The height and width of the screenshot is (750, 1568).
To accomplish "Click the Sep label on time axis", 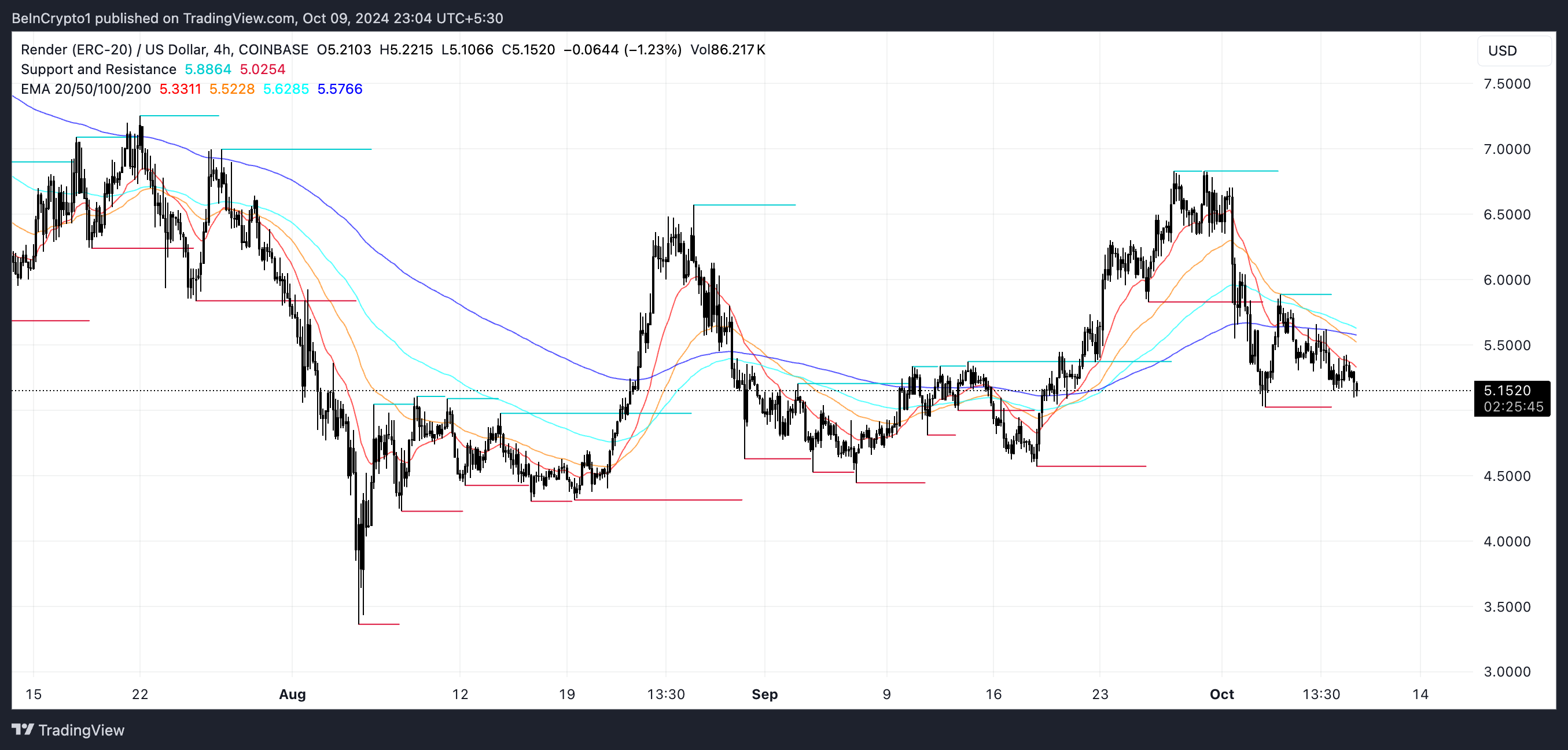I will click(764, 694).
